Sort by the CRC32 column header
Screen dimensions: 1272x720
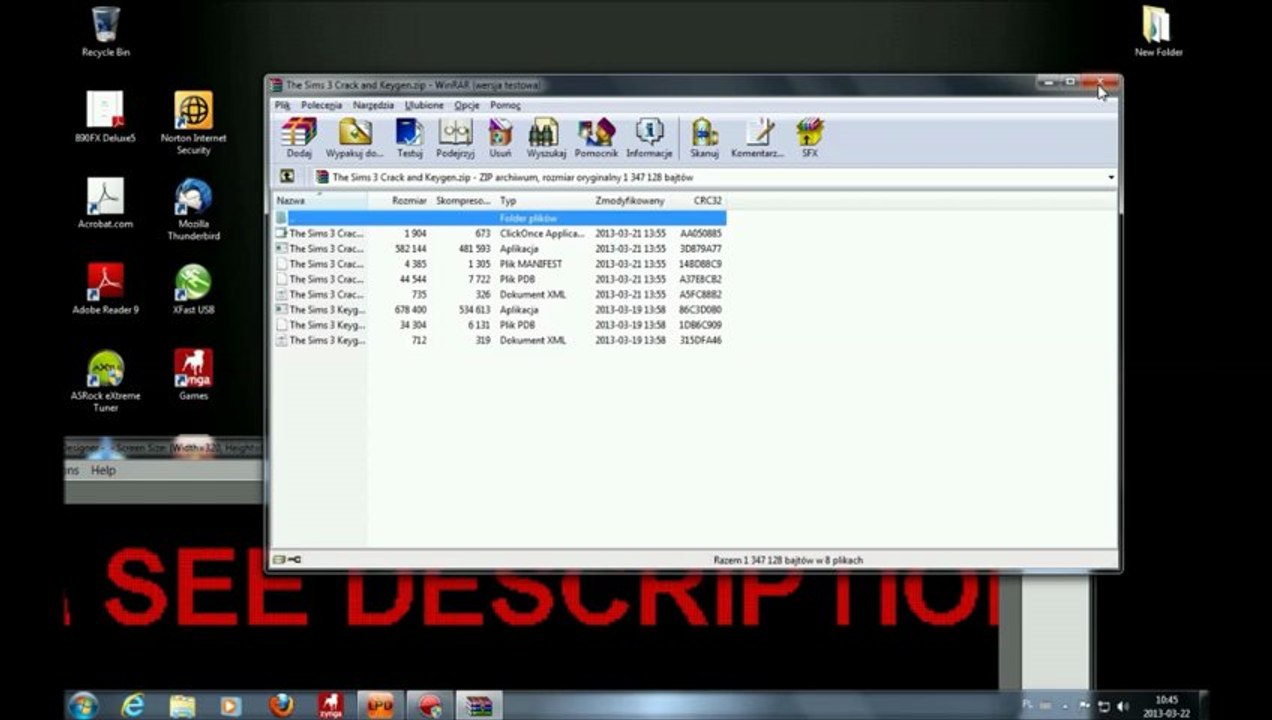pyautogui.click(x=698, y=201)
